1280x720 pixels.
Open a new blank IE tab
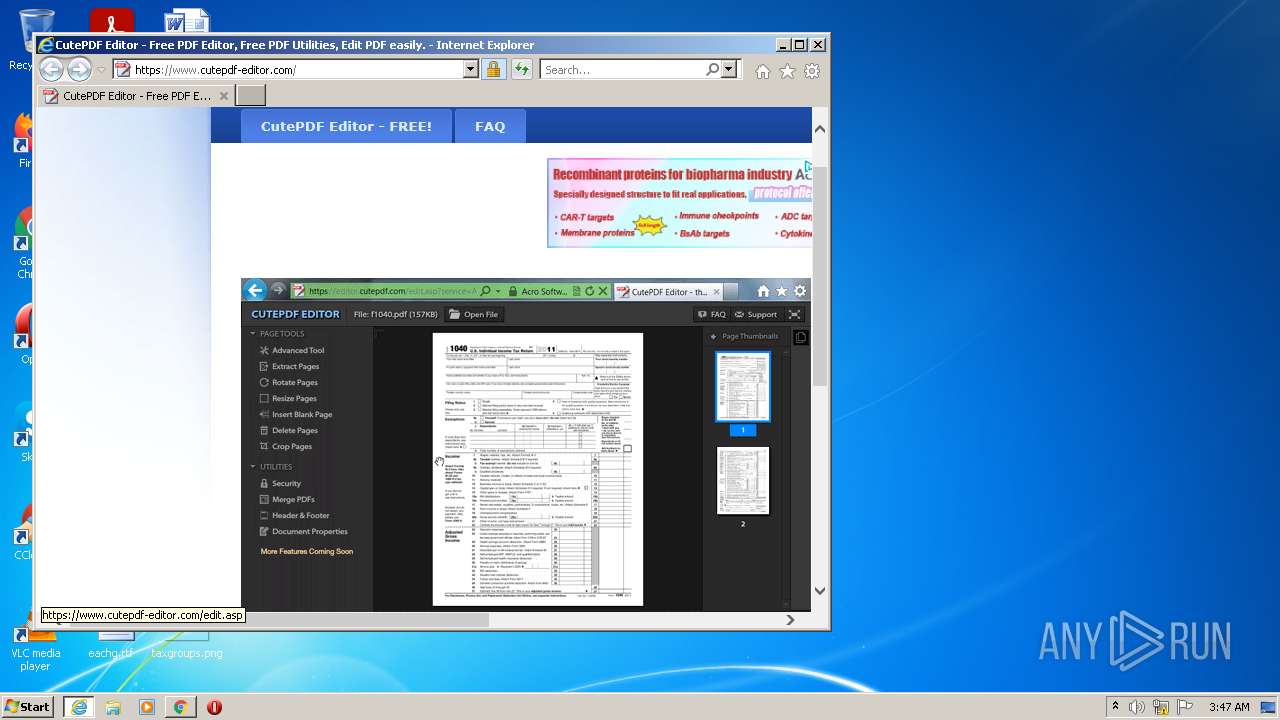click(x=250, y=96)
